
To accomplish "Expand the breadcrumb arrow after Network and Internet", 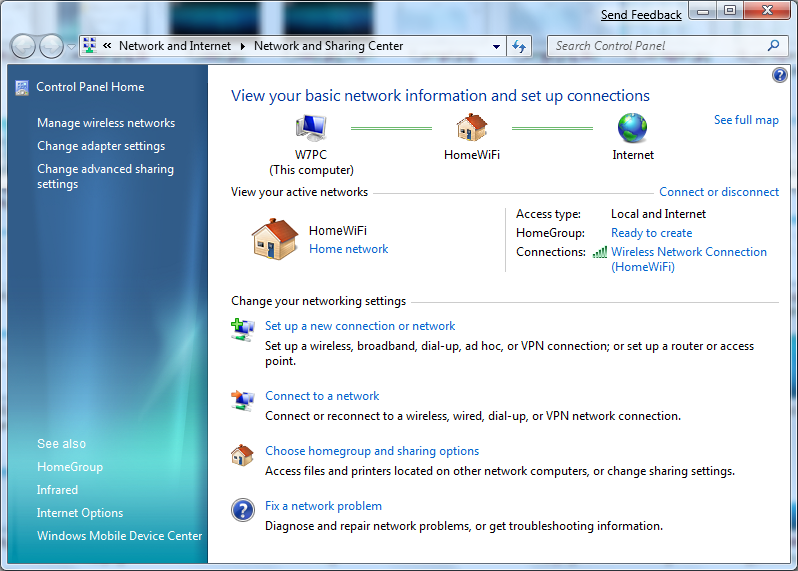I will 243,46.
